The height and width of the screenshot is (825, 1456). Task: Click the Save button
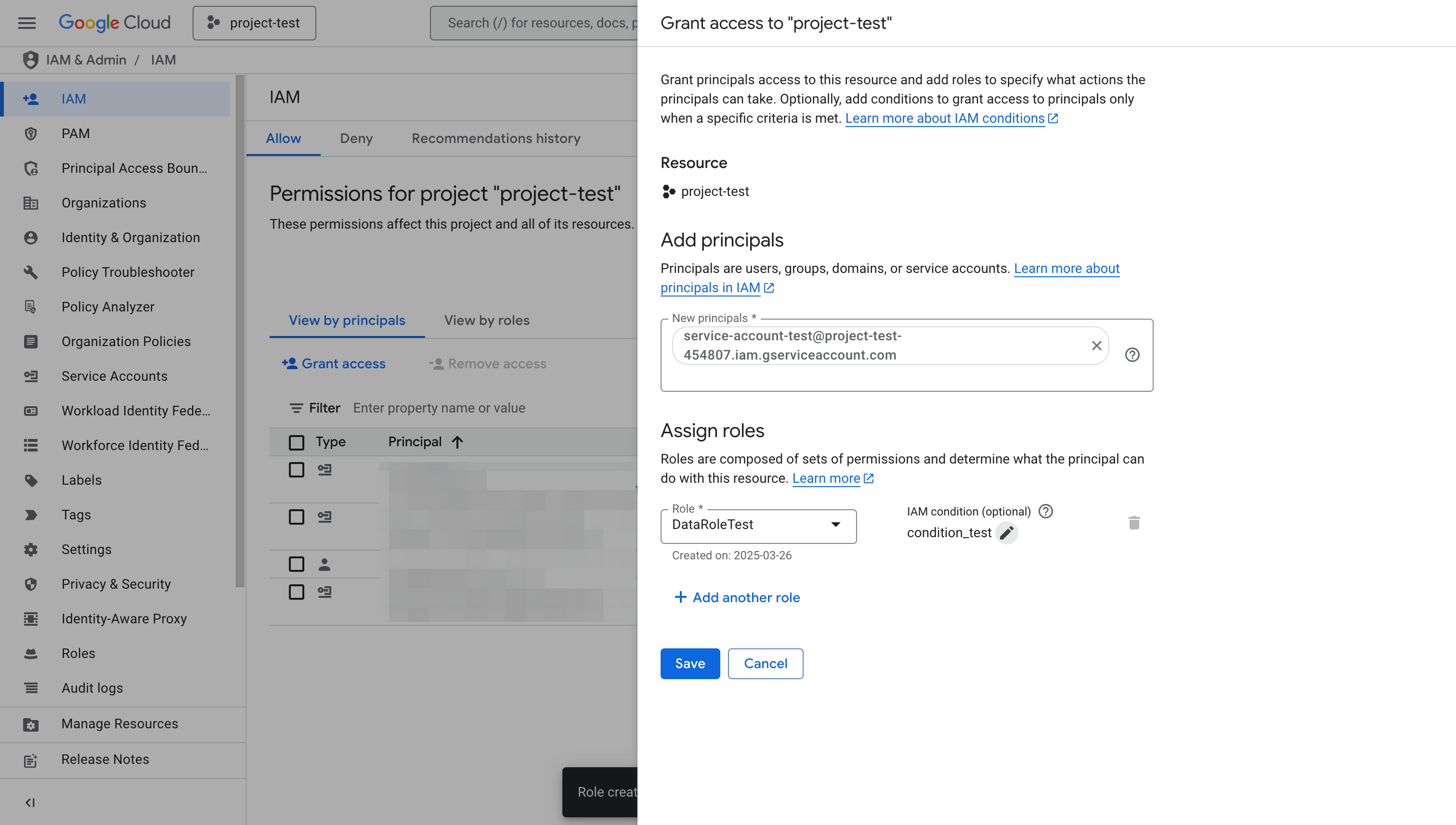click(x=690, y=663)
